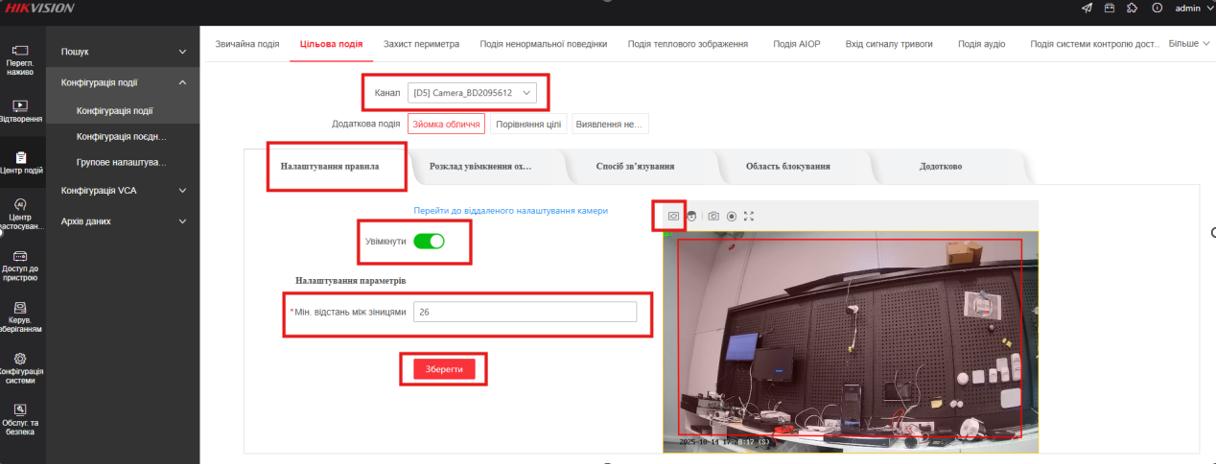The height and width of the screenshot is (464, 1216).
Task: Click the Мін. відстань між зіницями field
Action: pyautogui.click(x=524, y=312)
